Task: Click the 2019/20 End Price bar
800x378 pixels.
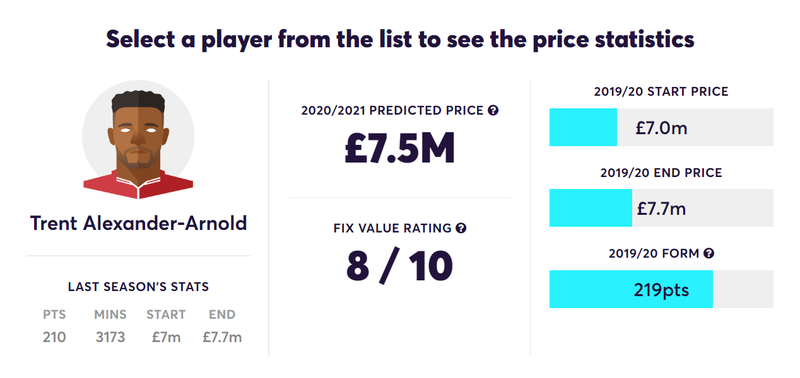Action: [x=661, y=208]
